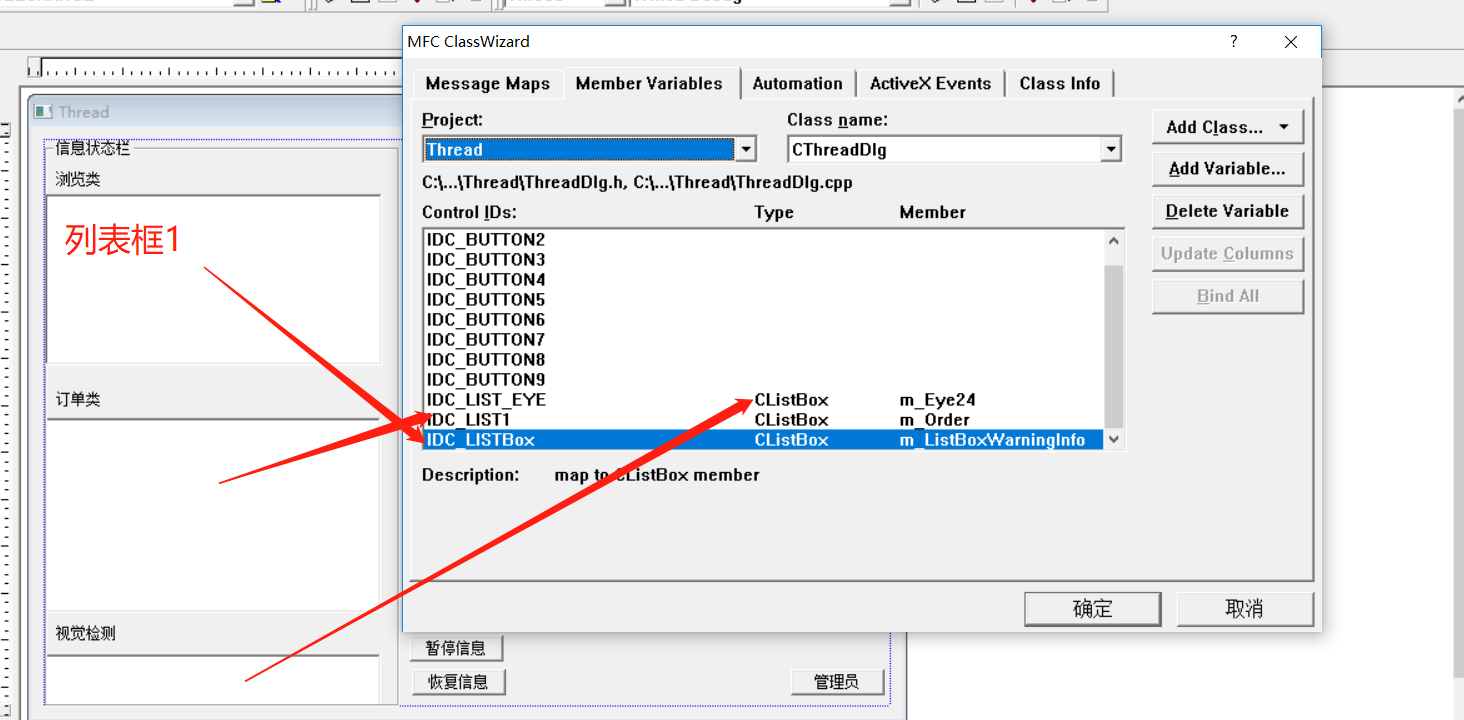The height and width of the screenshot is (720, 1464).
Task: Select IDC_BUTTON9 in Control IDs list
Action: click(763, 380)
